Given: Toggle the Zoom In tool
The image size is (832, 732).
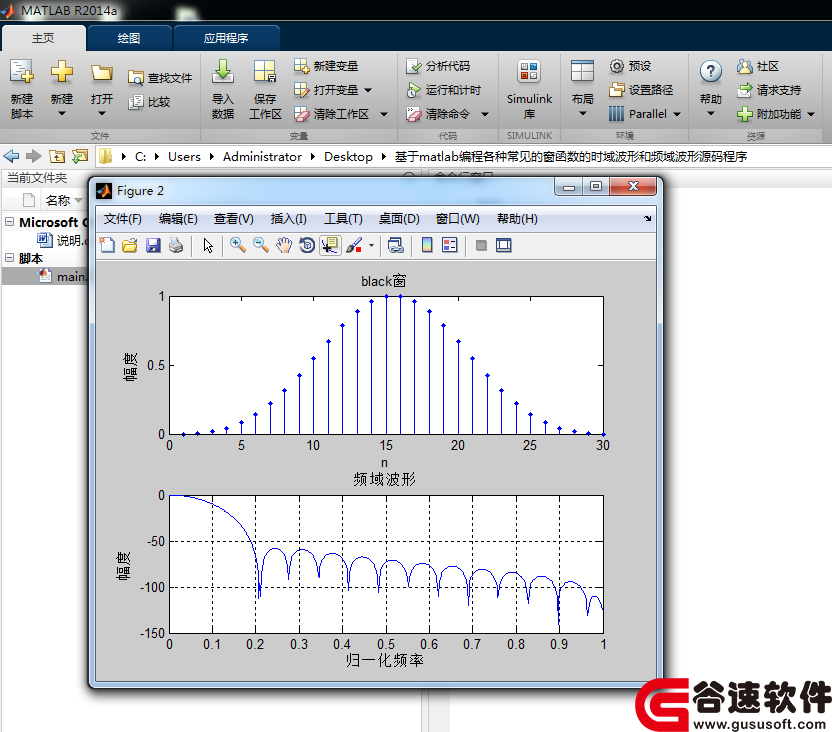Looking at the screenshot, I should coord(238,245).
